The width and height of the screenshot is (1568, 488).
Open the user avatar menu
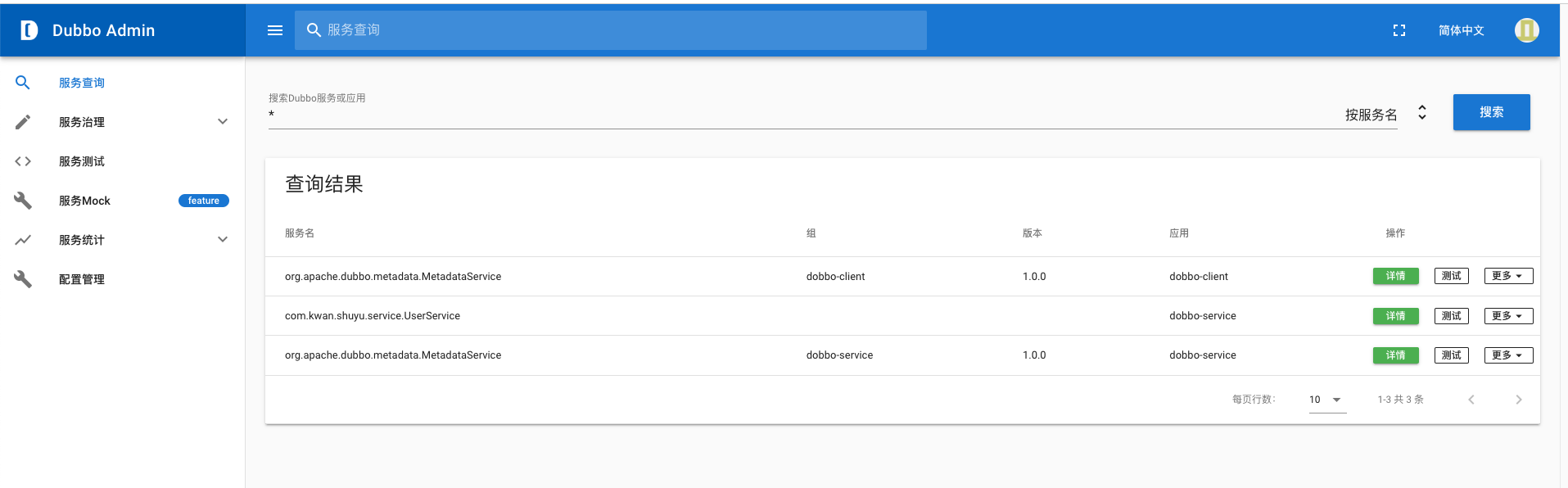point(1526,30)
